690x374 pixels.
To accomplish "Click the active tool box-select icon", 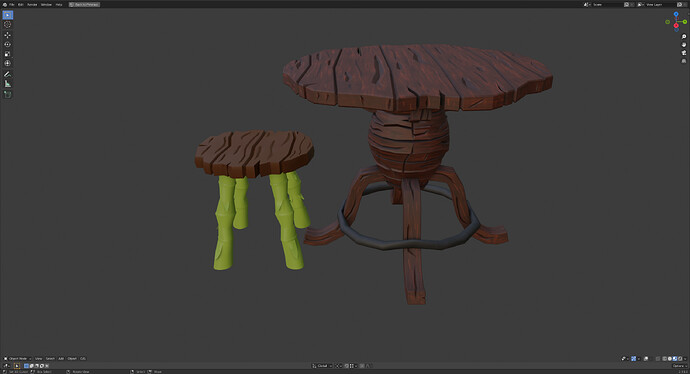I will coord(17,366).
